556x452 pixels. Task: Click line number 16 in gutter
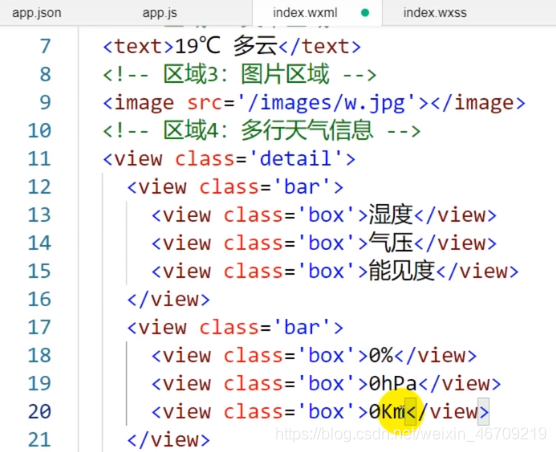click(40, 299)
